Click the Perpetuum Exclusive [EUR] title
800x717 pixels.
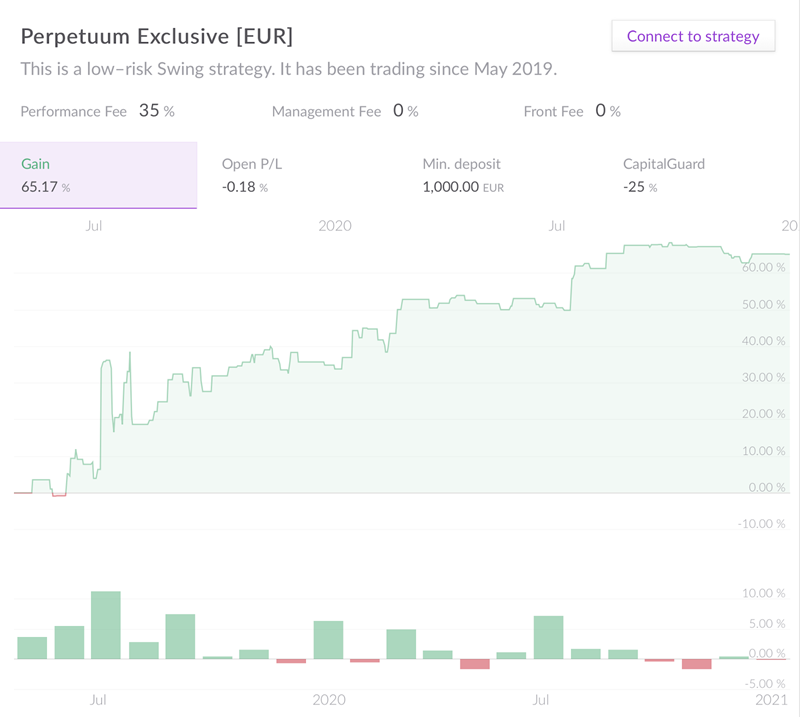157,37
